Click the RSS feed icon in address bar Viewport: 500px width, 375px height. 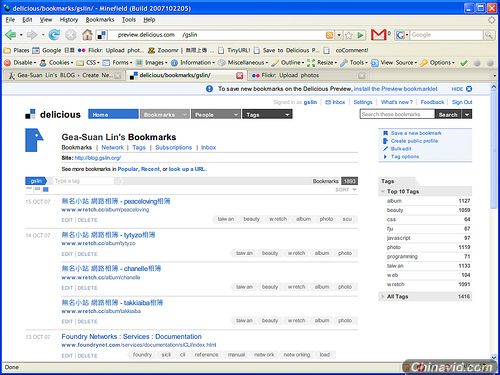click(x=329, y=35)
